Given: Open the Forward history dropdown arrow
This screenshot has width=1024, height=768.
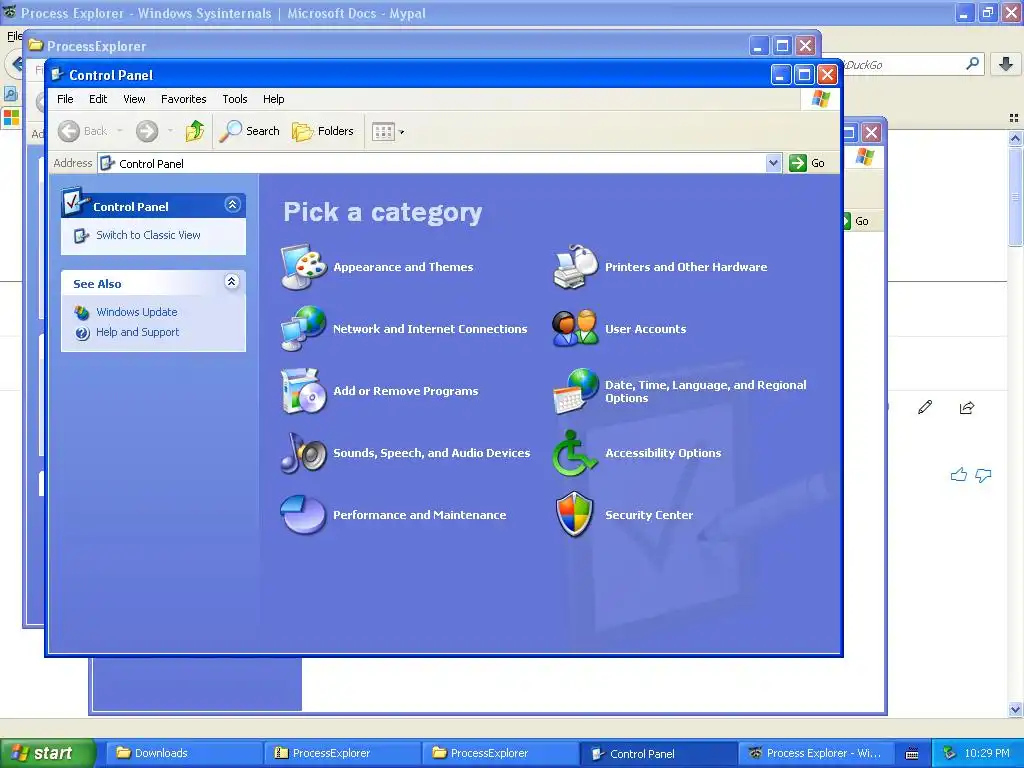Looking at the screenshot, I should coord(170,131).
